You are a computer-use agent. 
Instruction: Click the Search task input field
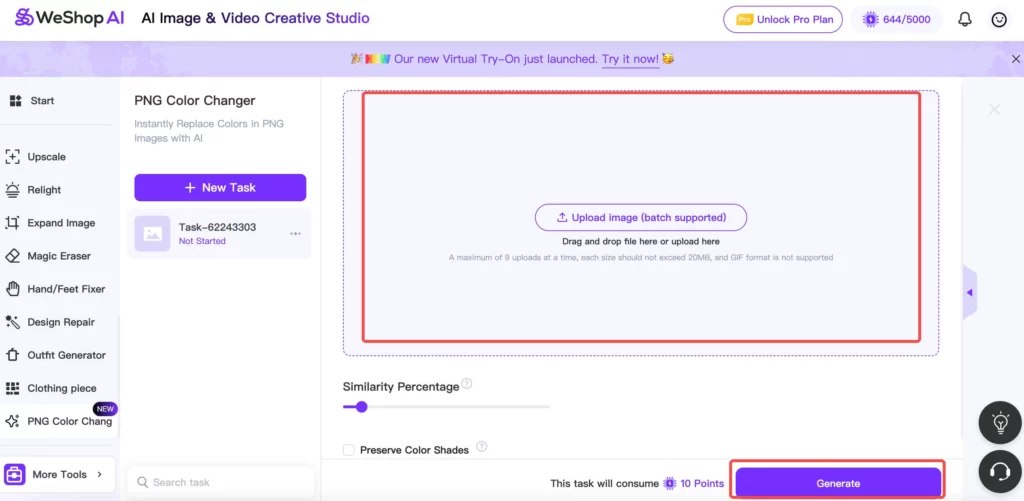(x=220, y=483)
